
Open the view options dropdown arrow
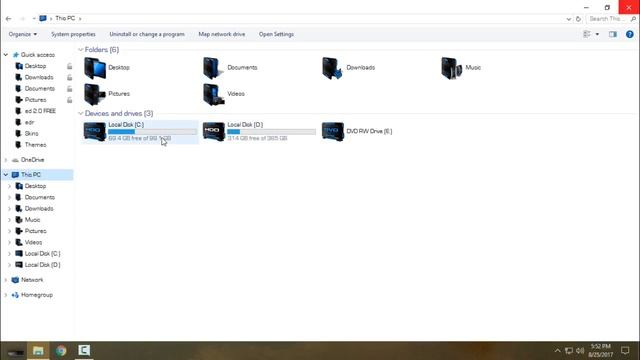tap(597, 34)
